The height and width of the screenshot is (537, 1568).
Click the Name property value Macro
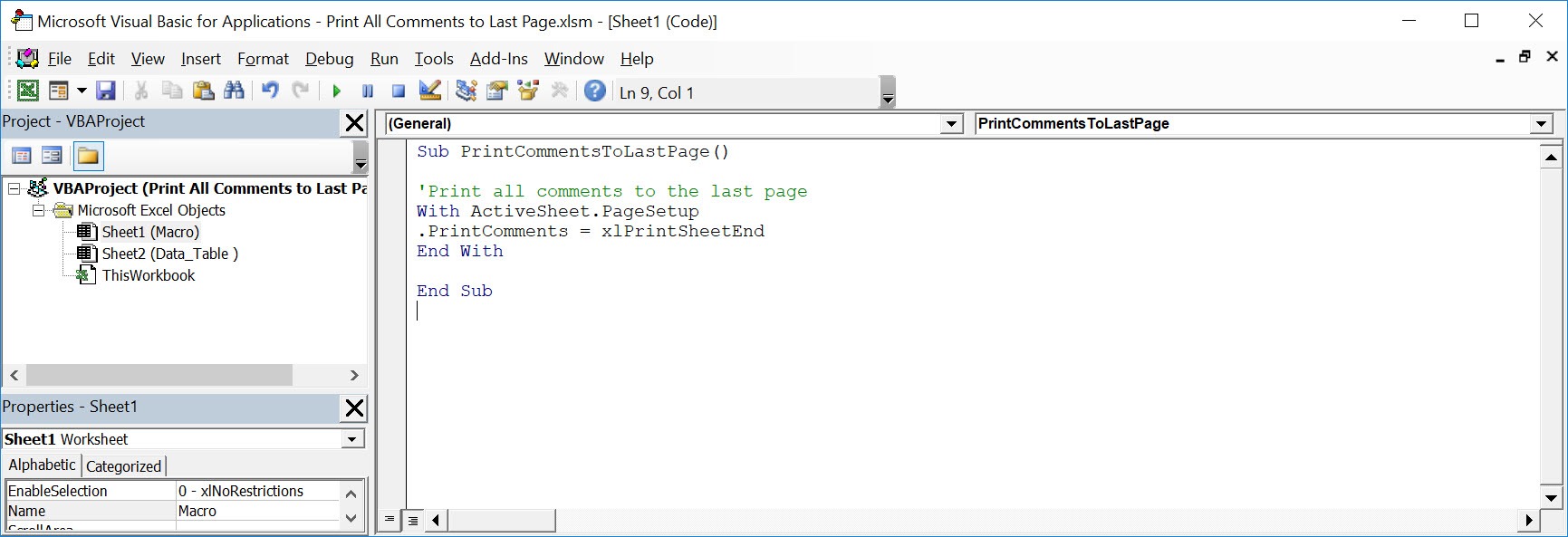coord(257,511)
